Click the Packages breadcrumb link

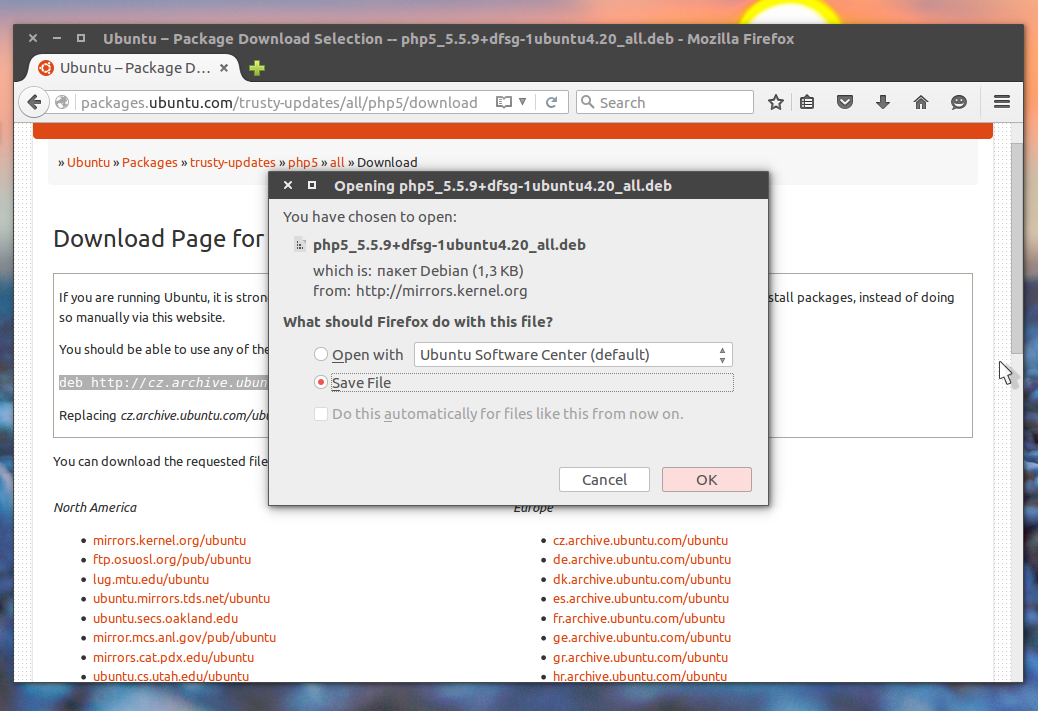(150, 162)
